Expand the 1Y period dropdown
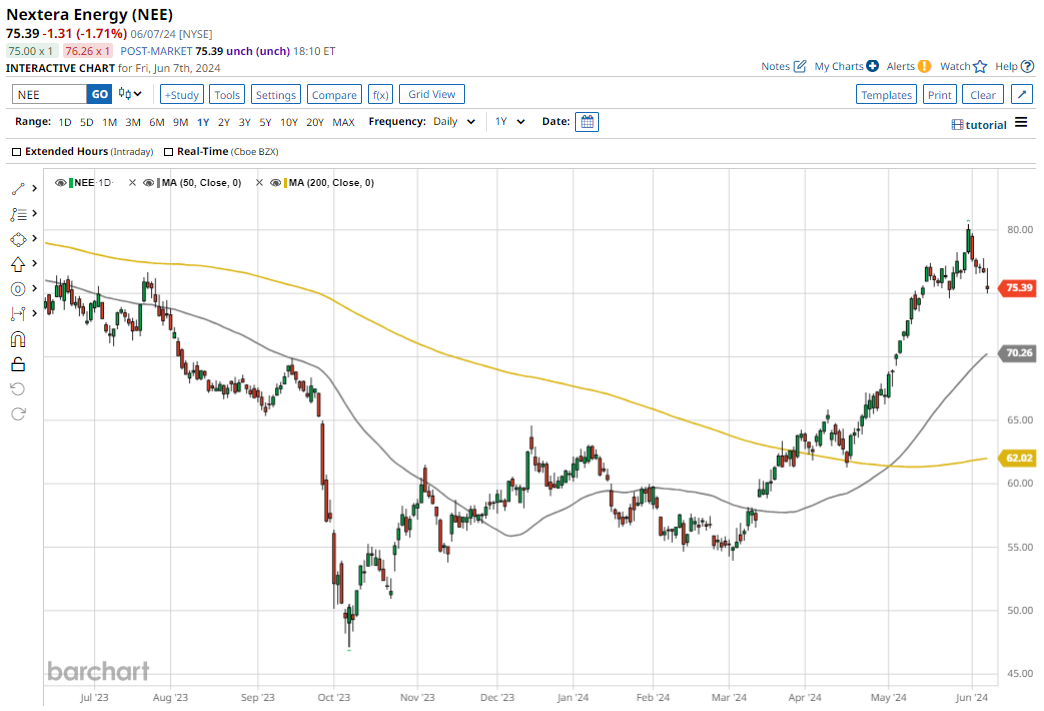Screen dimensions: 1044x711 coord(510,122)
